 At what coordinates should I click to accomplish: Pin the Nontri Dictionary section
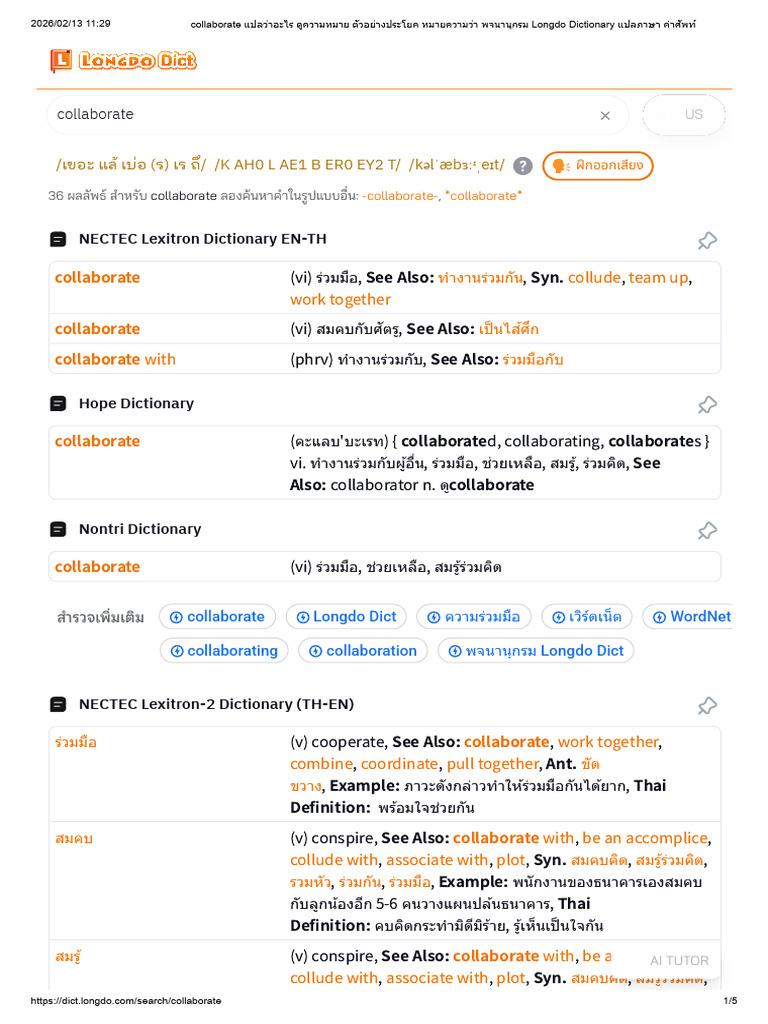click(x=707, y=530)
